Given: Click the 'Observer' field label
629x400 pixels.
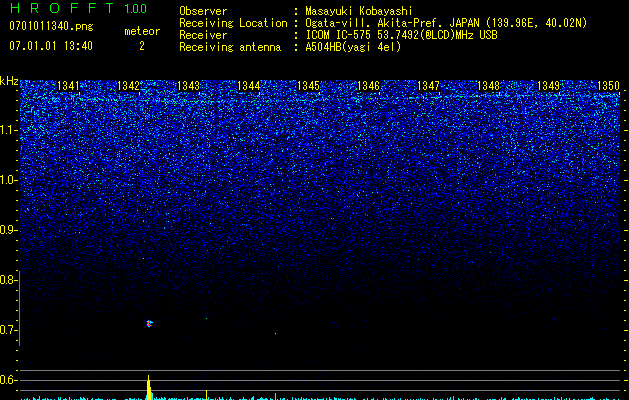Looking at the screenshot, I should click(203, 11).
